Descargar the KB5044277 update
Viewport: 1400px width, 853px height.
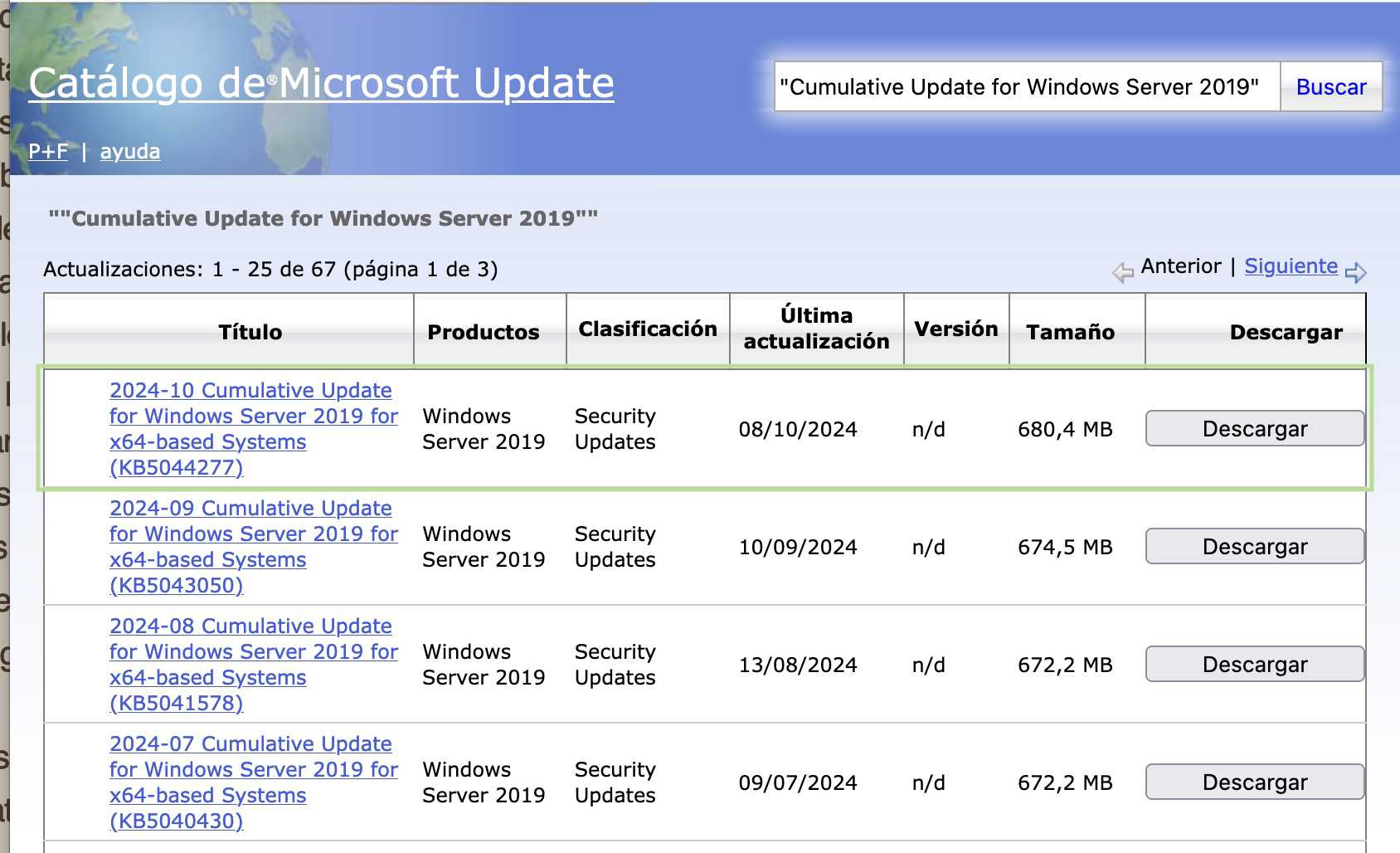click(1255, 428)
